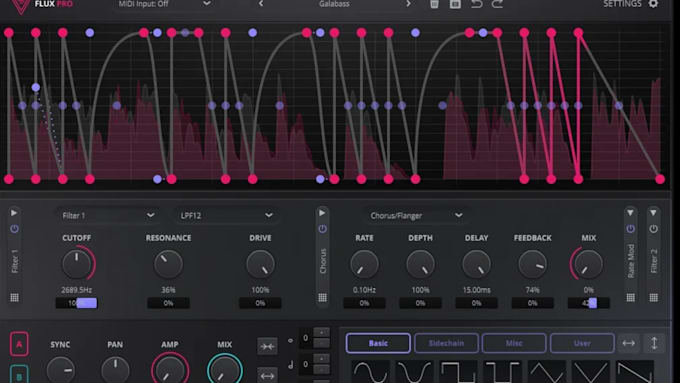This screenshot has height=383, width=680.
Task: Select the inverted cosine dip shape
Action: (415, 372)
